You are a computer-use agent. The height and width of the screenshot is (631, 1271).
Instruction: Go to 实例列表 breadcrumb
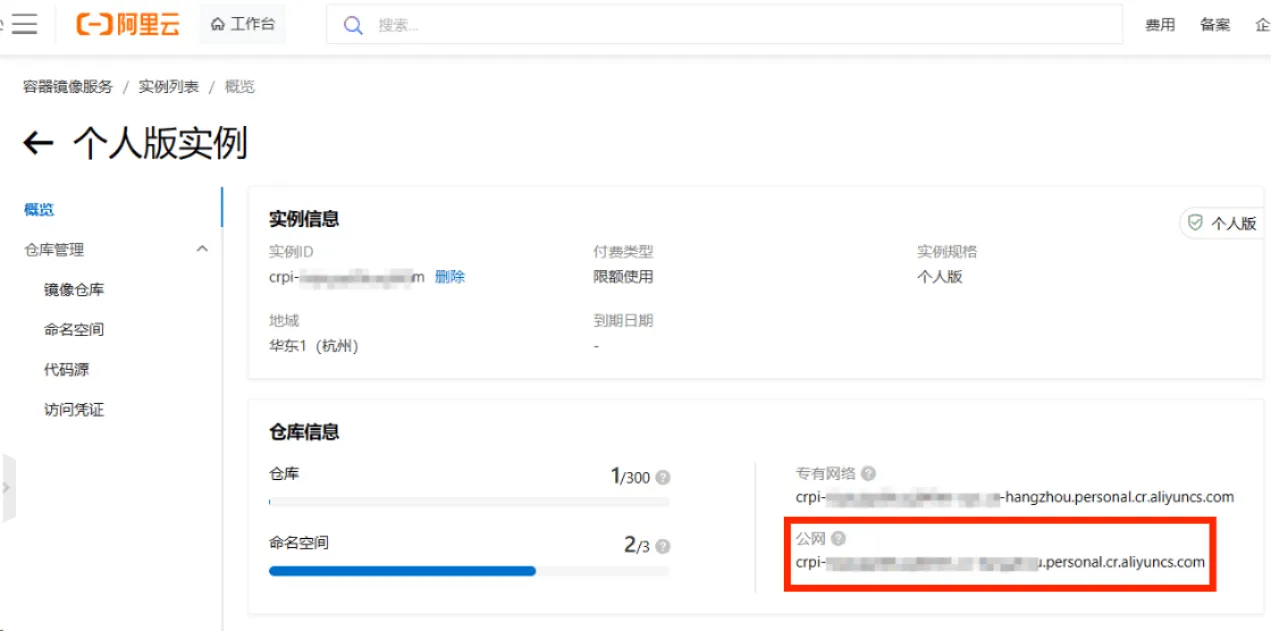[x=168, y=87]
